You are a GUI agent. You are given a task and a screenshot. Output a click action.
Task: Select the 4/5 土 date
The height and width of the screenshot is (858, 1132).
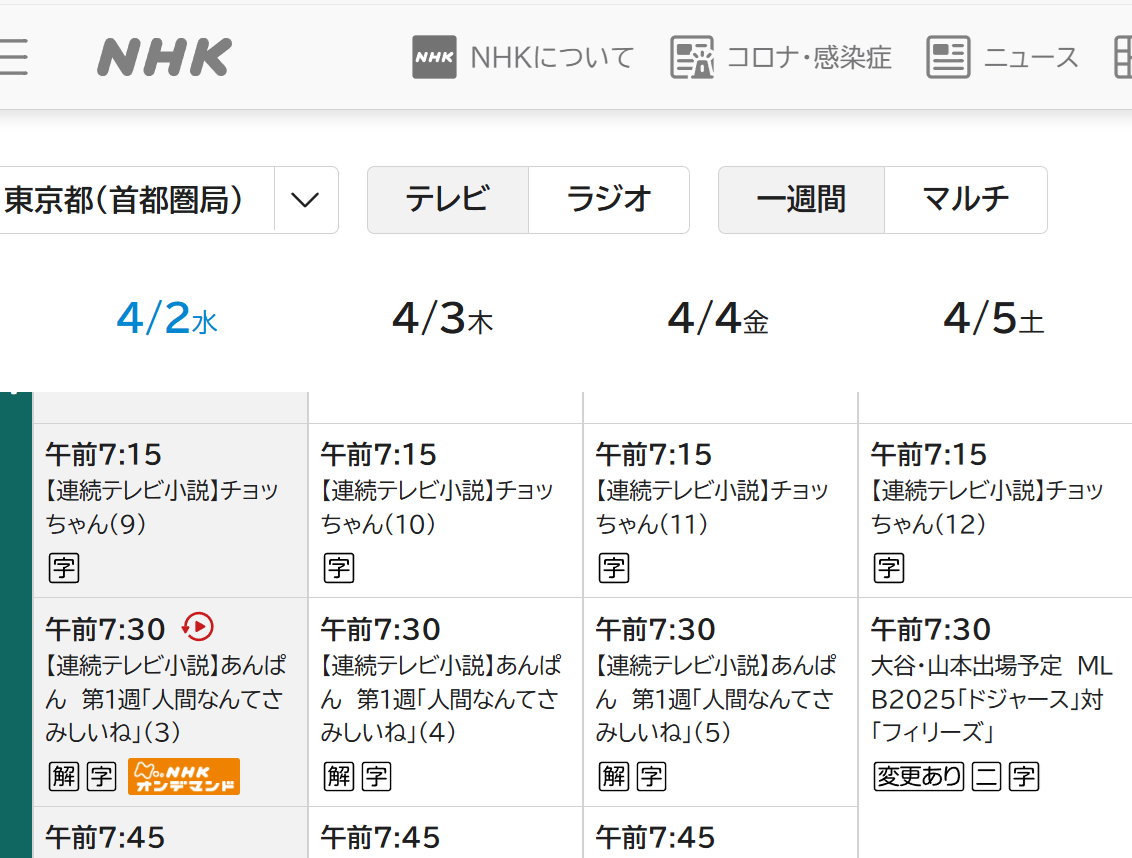coord(994,318)
